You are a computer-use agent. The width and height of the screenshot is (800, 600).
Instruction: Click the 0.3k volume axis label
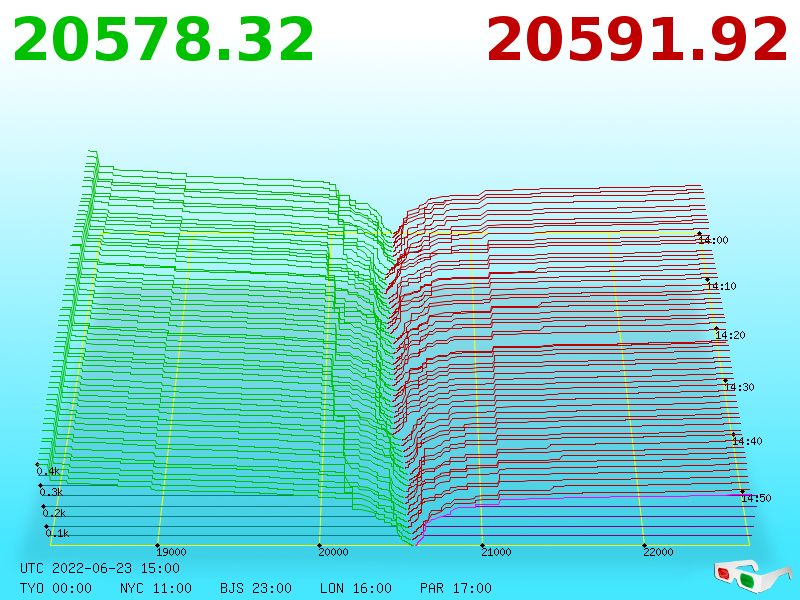[x=51, y=492]
